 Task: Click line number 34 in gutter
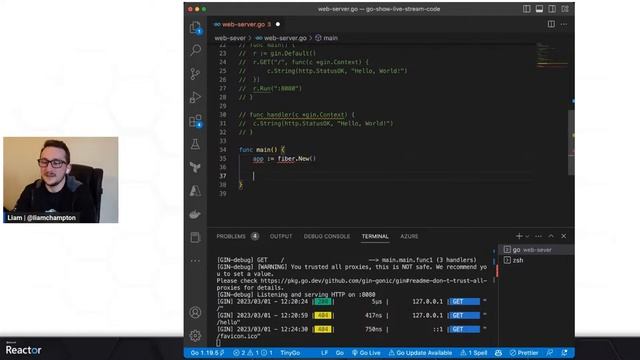[x=222, y=150]
